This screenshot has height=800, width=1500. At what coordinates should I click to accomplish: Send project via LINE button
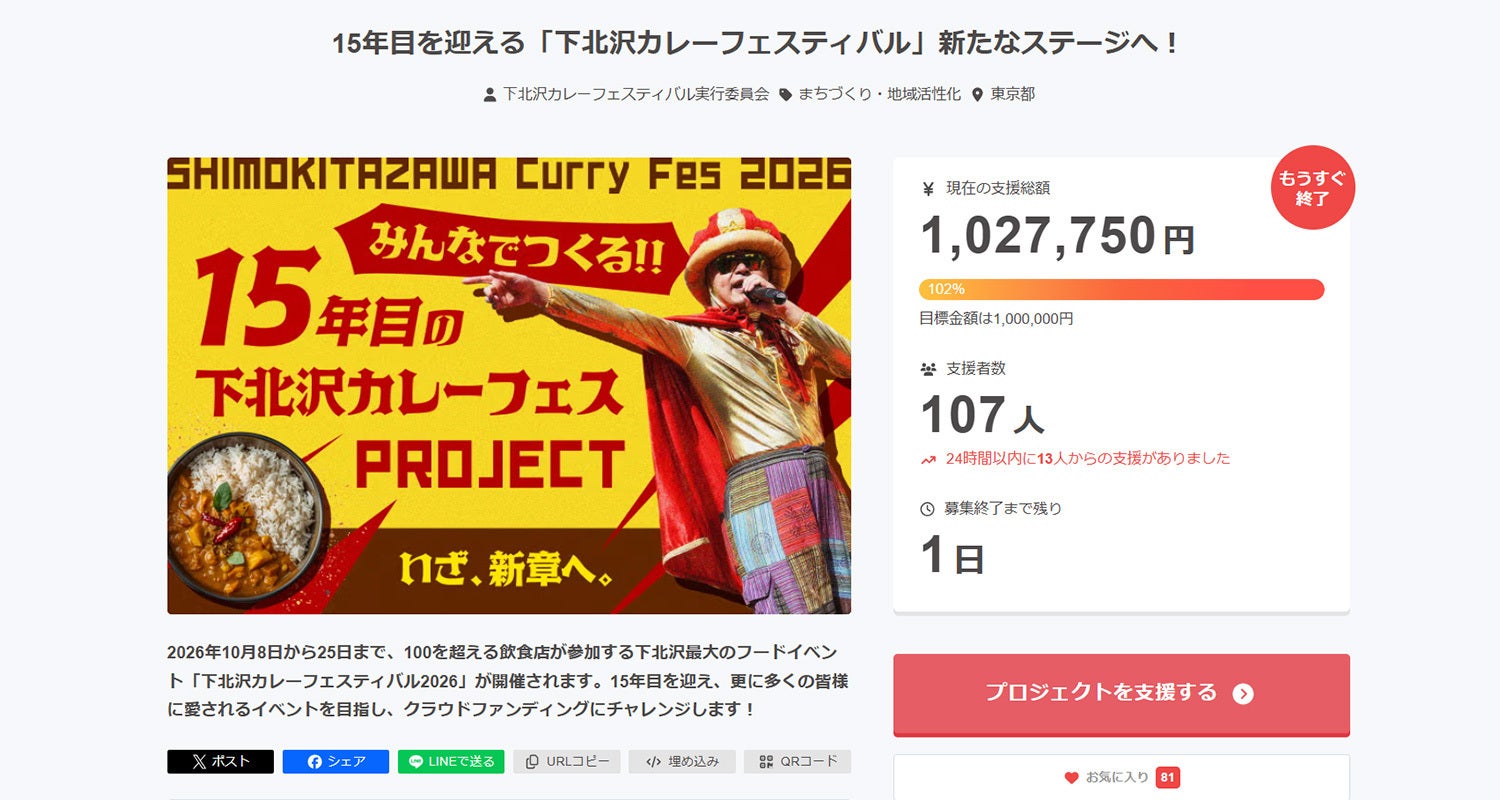(451, 761)
